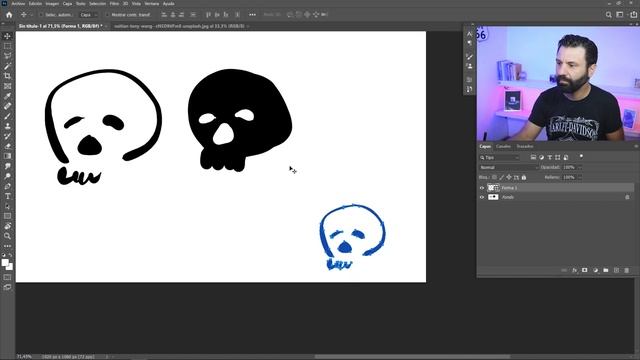Open the Imagen menu
The height and width of the screenshot is (360, 640).
click(52, 4)
